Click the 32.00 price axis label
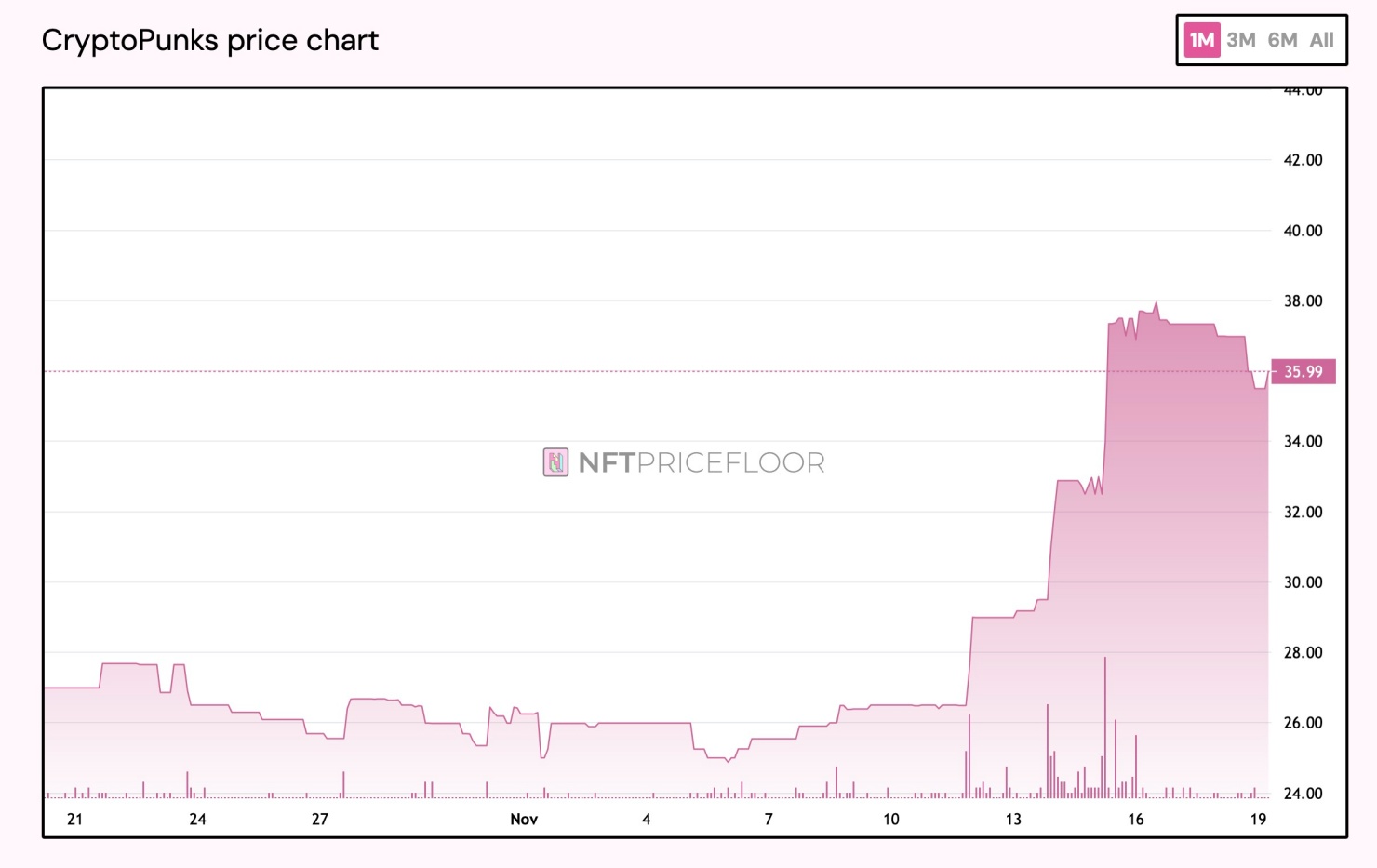This screenshot has width=1377, height=868. pos(1303,512)
